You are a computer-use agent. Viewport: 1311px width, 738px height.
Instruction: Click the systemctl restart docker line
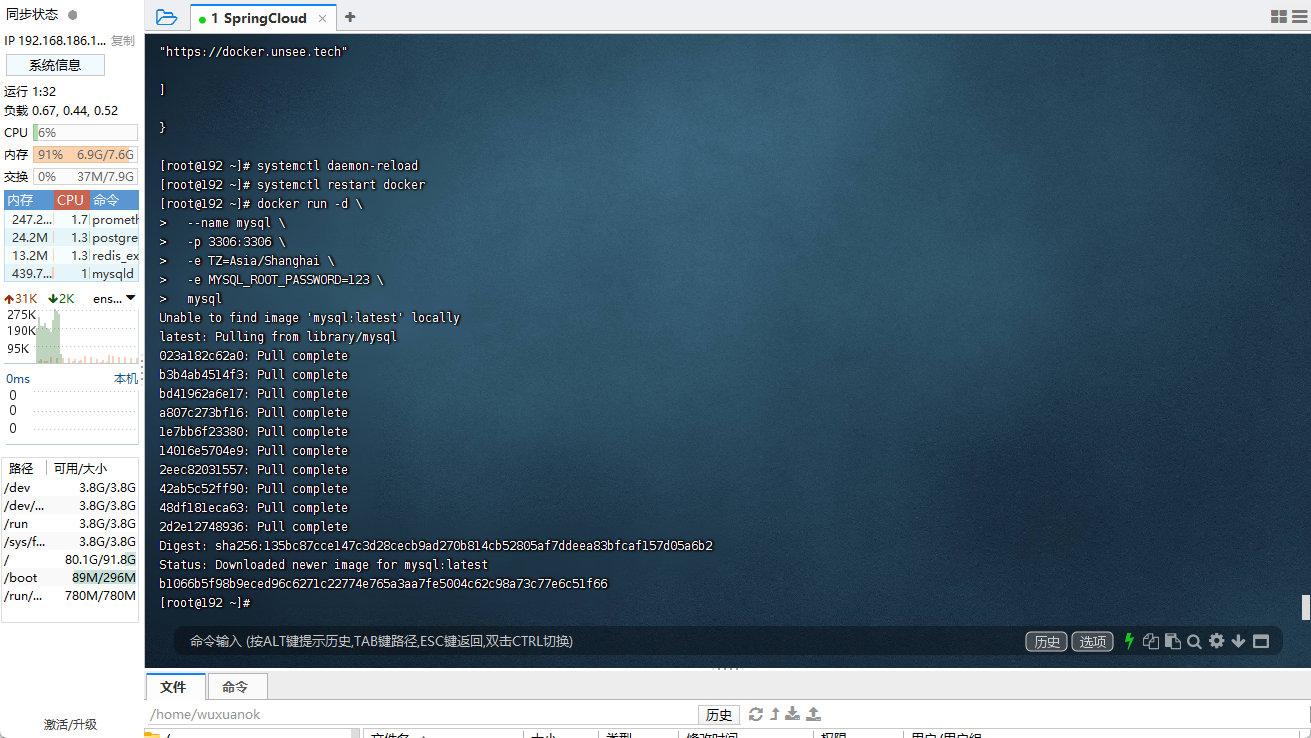point(292,185)
